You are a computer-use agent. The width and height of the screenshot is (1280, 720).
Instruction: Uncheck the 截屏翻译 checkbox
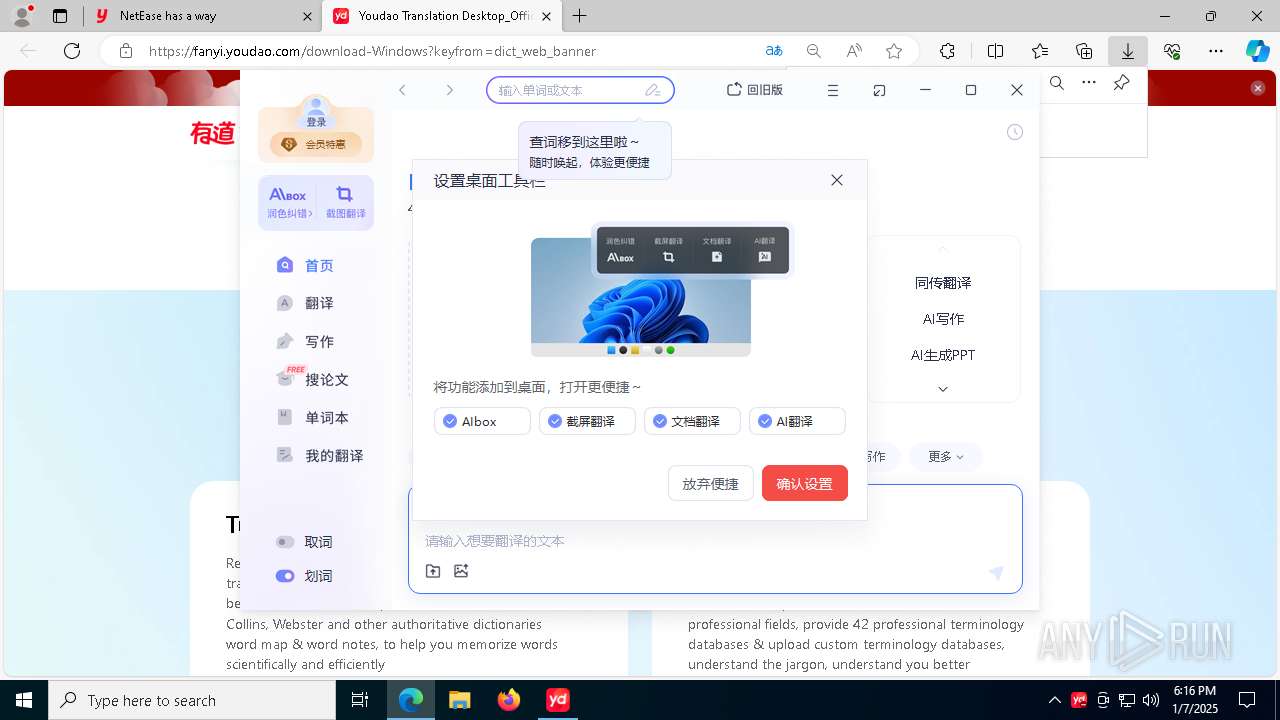pyautogui.click(x=555, y=421)
